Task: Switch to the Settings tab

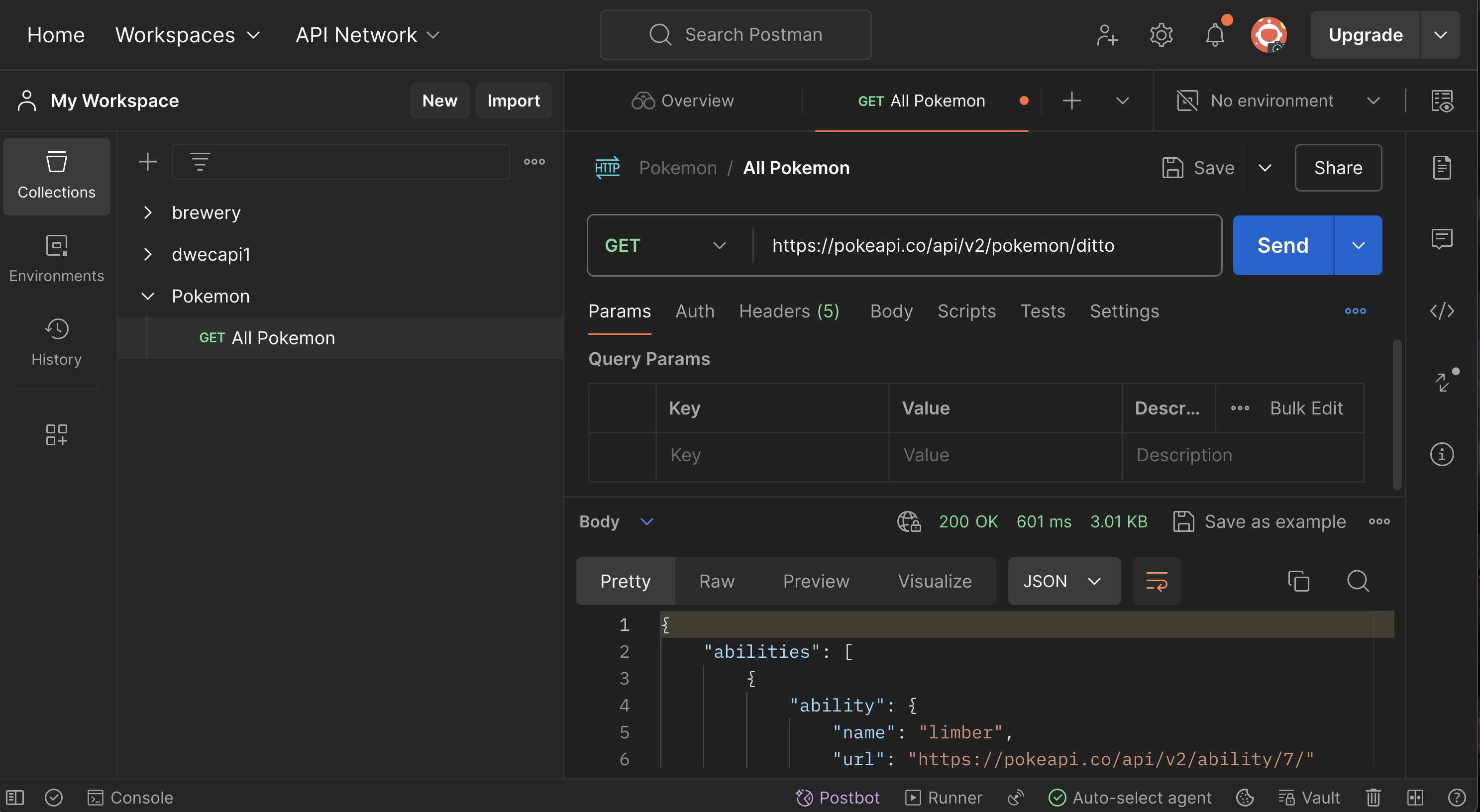Action: tap(1124, 310)
